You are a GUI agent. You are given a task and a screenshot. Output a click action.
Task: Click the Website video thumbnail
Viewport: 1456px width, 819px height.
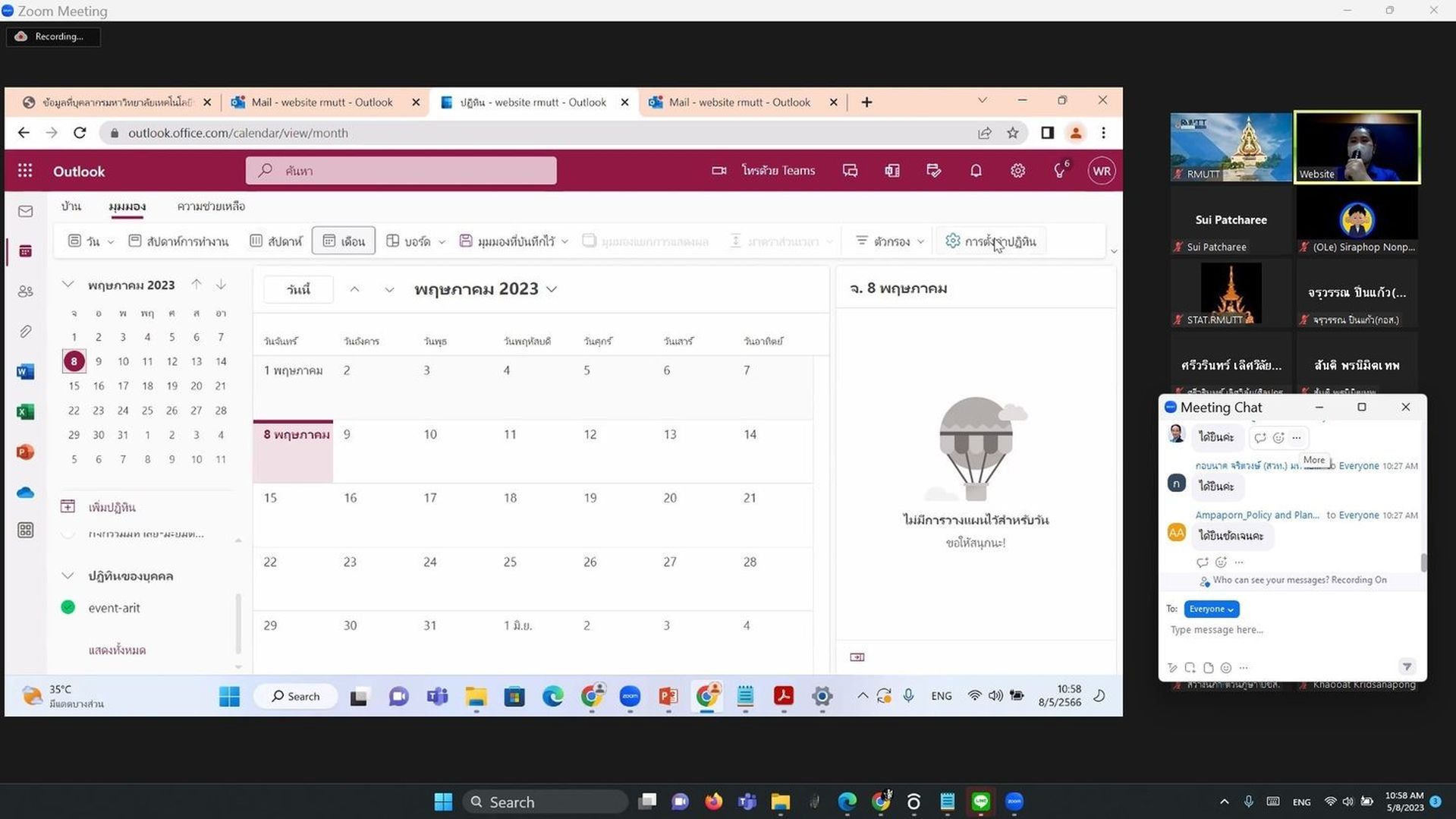tap(1357, 147)
